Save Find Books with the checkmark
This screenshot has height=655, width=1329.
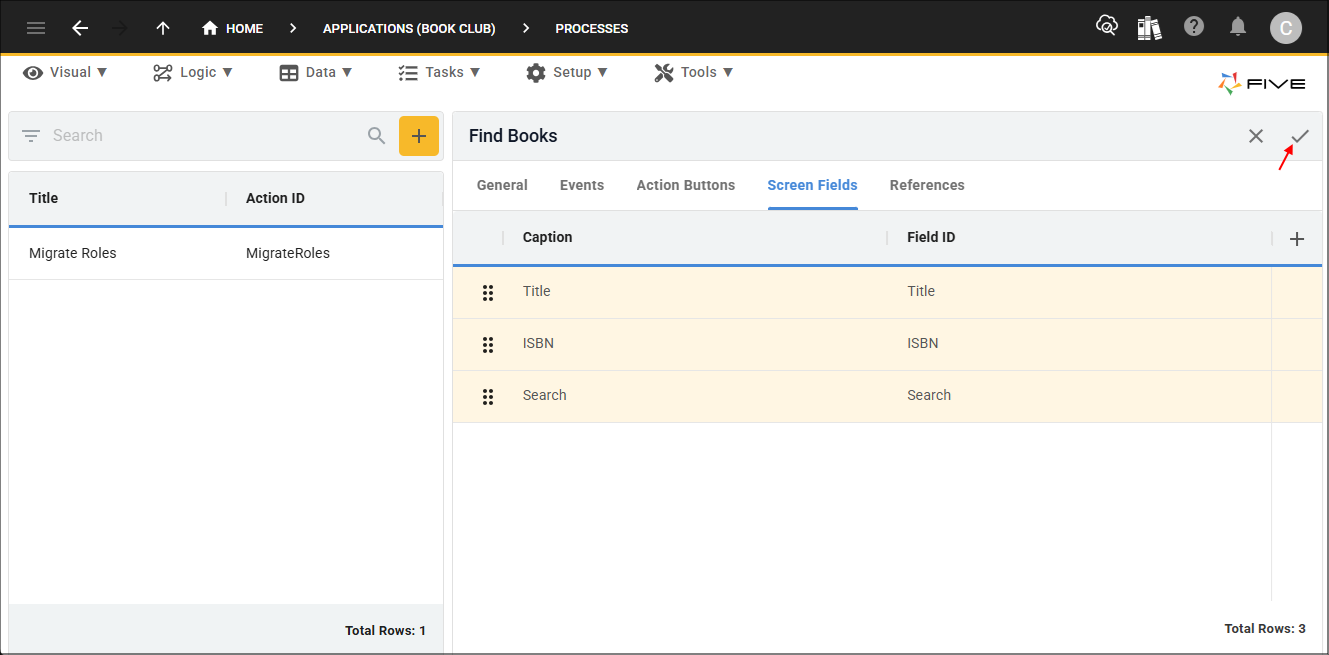pyautogui.click(x=1300, y=136)
